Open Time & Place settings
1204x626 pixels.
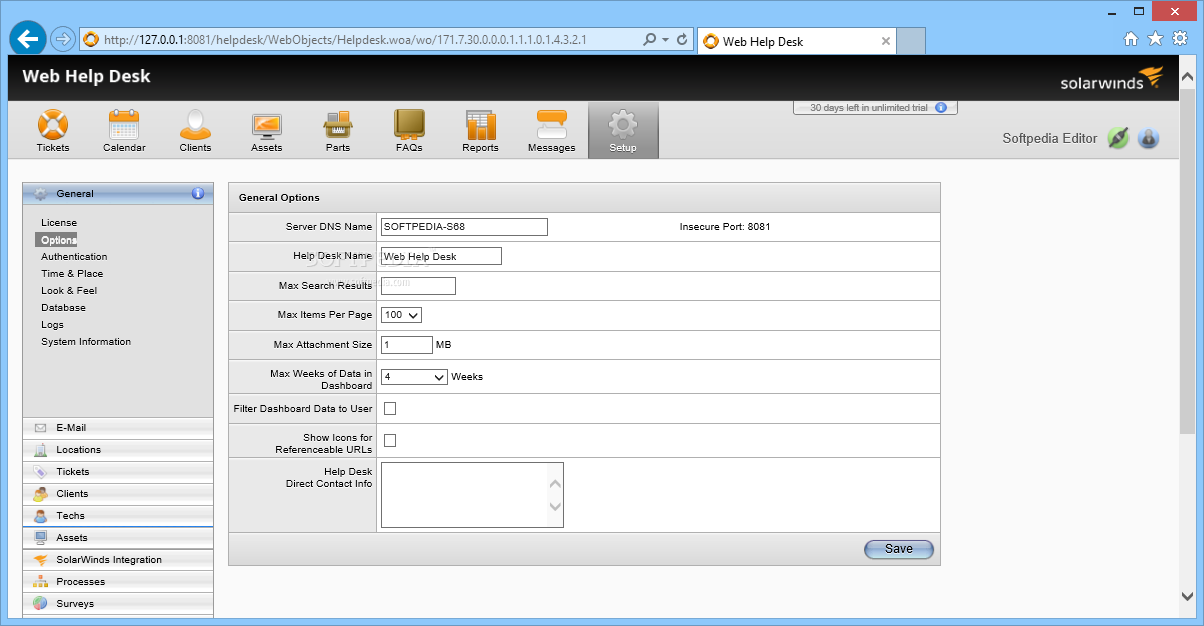[x=72, y=273]
